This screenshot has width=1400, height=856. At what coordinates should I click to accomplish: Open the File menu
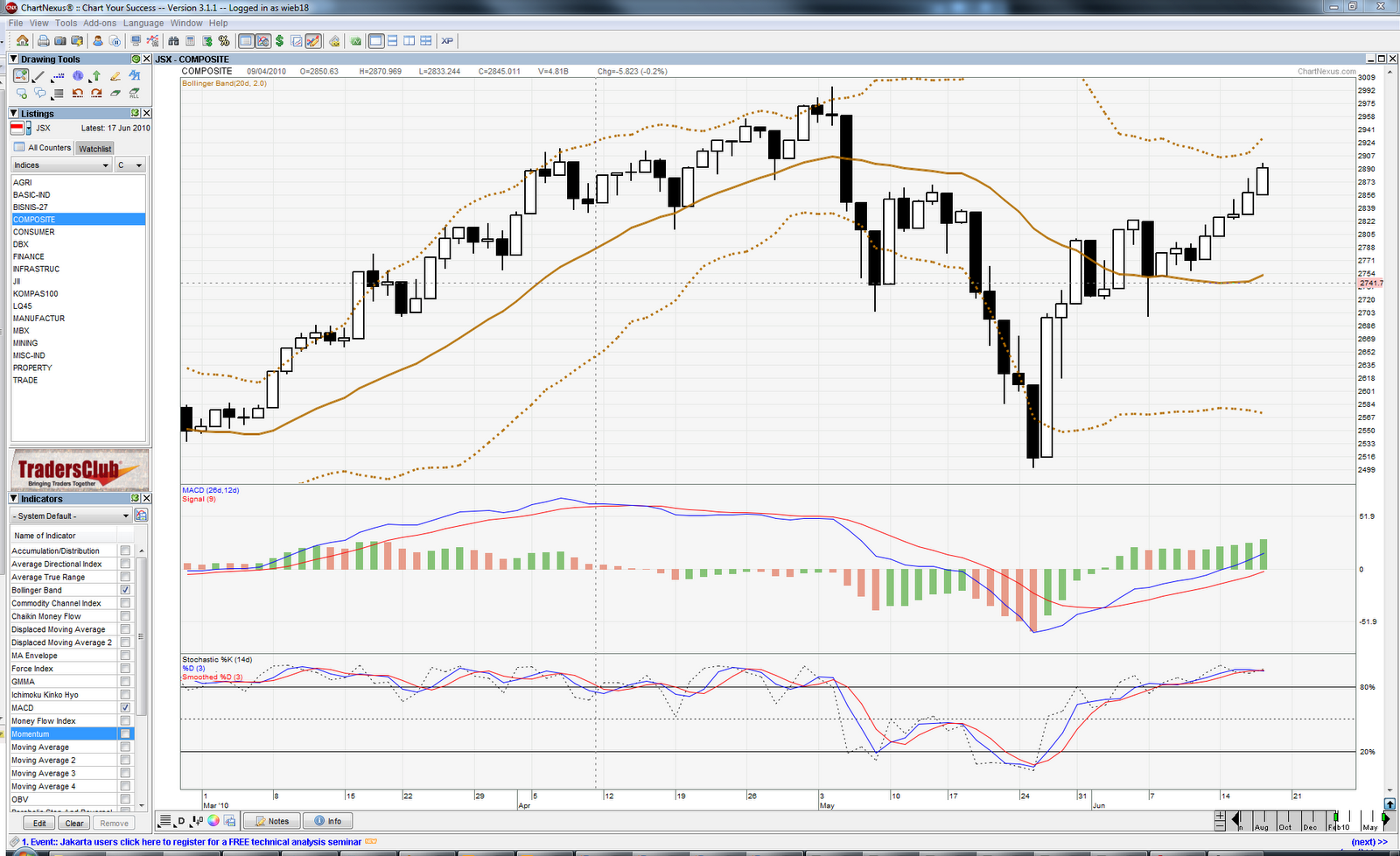16,23
